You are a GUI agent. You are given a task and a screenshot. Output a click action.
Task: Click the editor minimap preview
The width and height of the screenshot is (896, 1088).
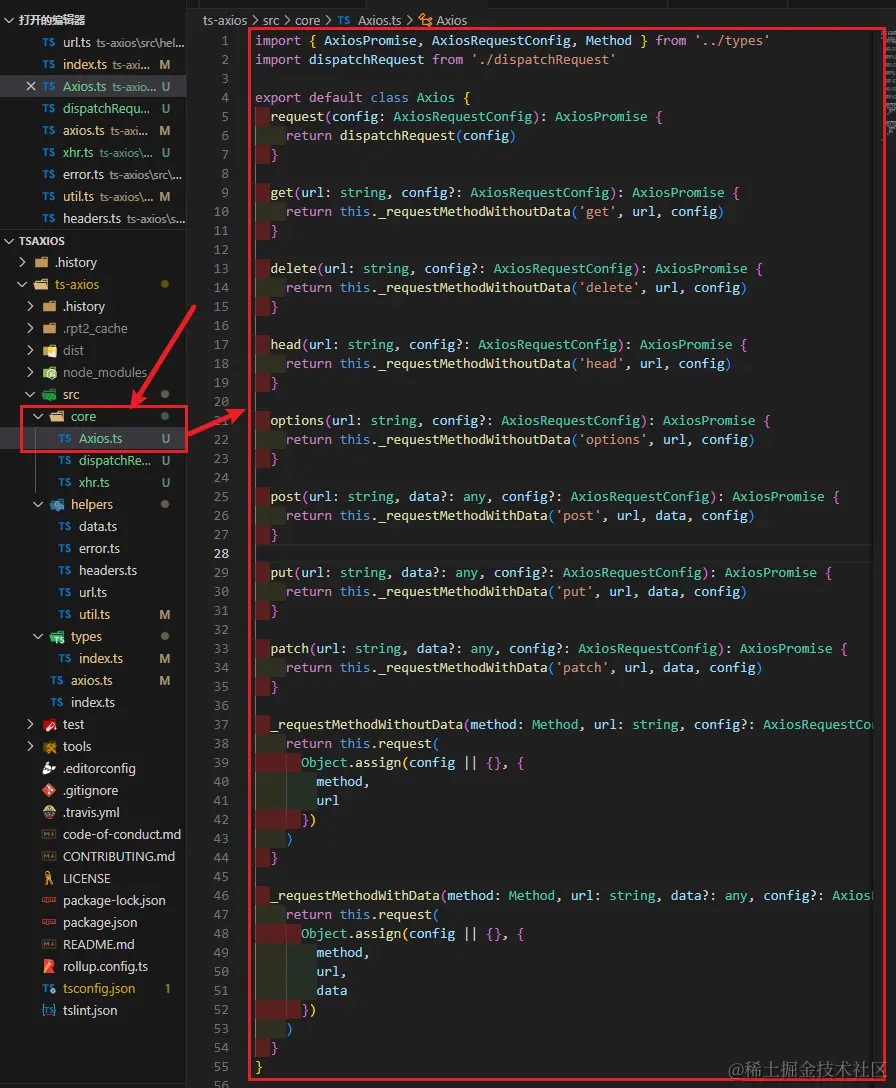tap(890, 83)
